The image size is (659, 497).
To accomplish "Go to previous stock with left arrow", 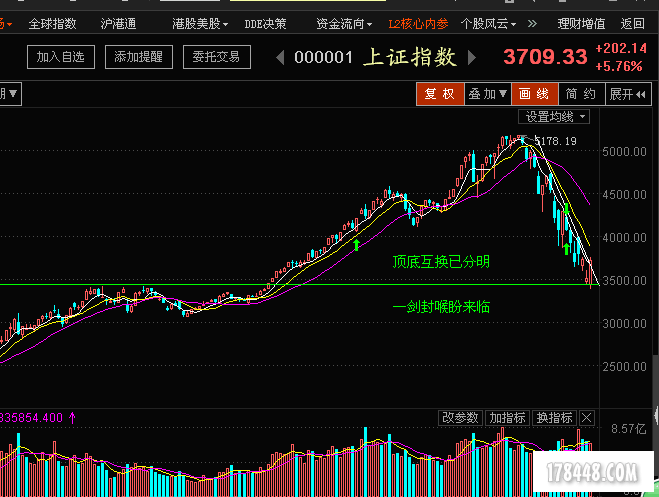I will (280, 57).
